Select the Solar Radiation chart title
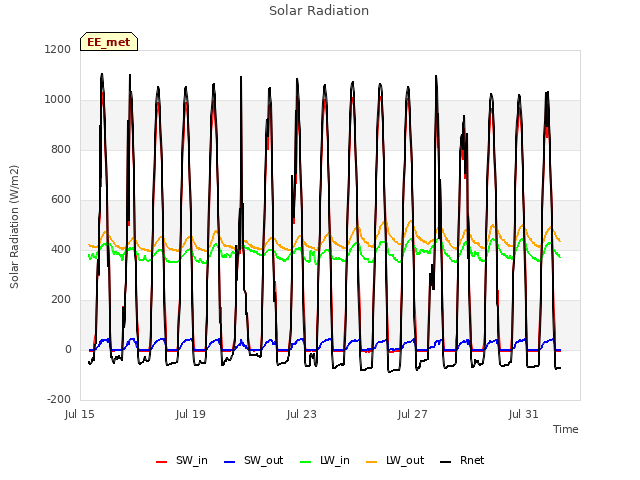This screenshot has width=640, height=480. tap(319, 11)
